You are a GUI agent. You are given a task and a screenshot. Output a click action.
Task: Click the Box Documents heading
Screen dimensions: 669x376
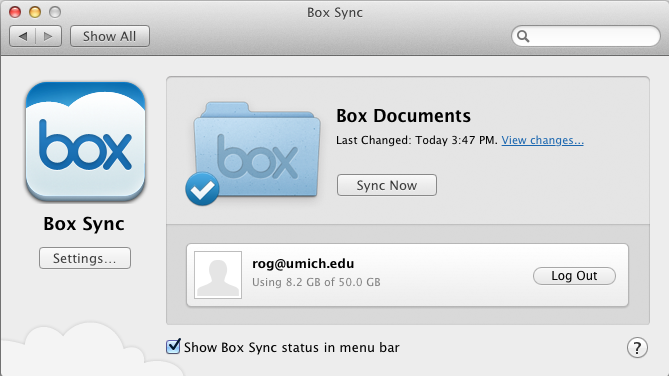click(403, 116)
